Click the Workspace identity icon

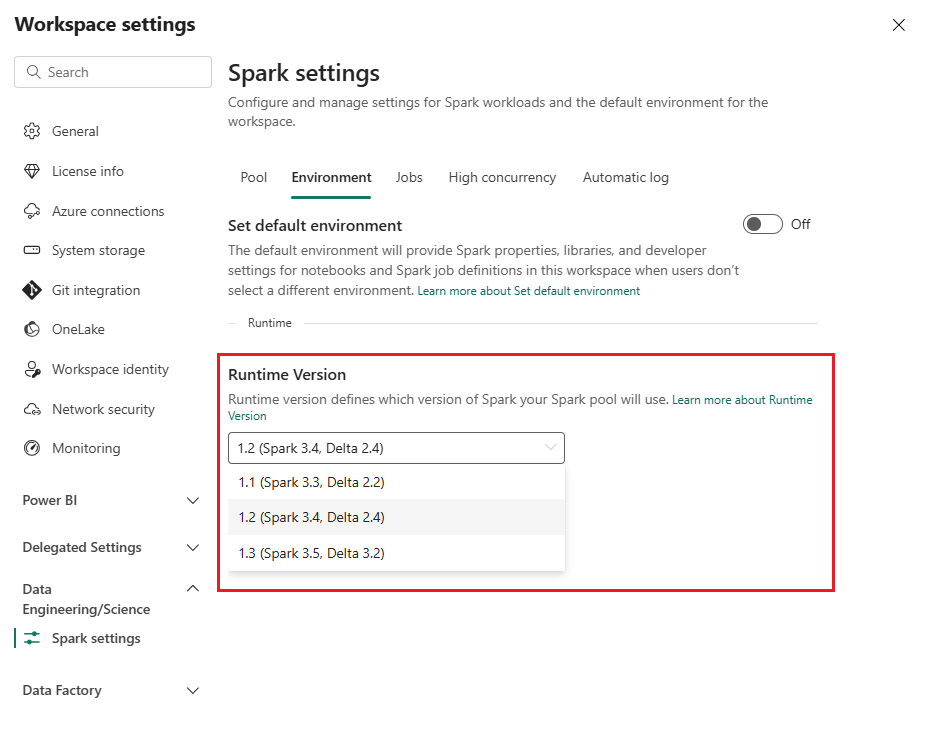pyautogui.click(x=32, y=369)
